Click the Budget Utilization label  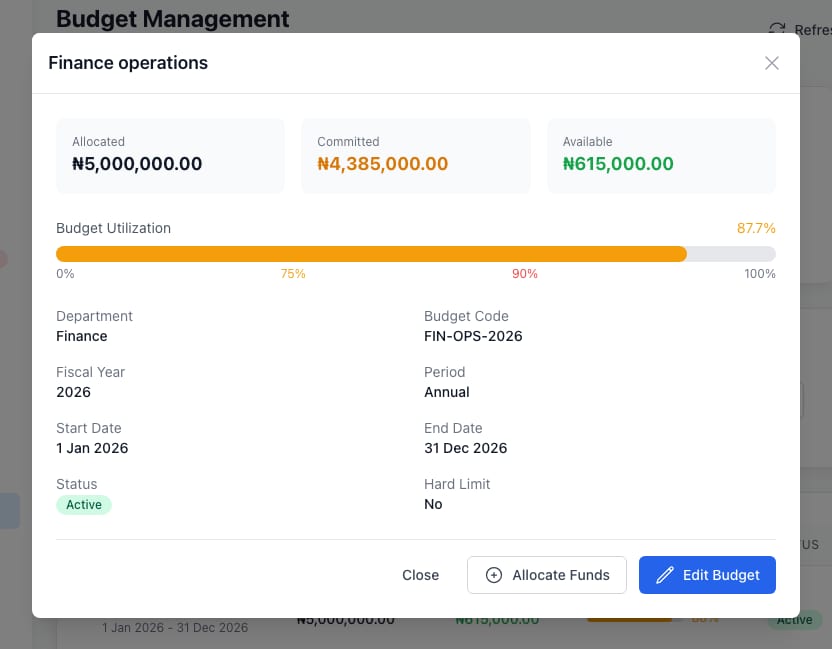[114, 228]
